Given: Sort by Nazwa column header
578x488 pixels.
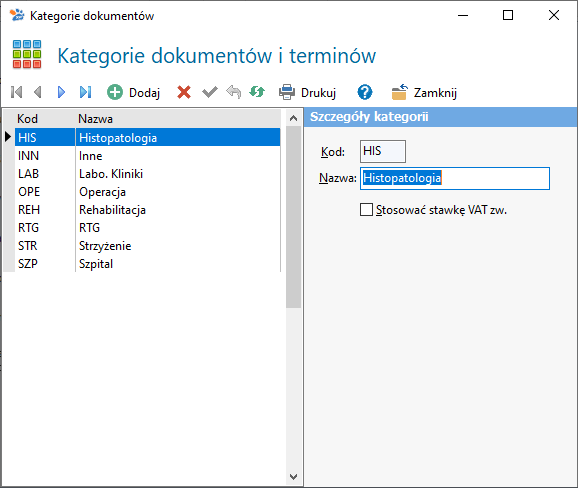Looking at the screenshot, I should (x=95, y=119).
